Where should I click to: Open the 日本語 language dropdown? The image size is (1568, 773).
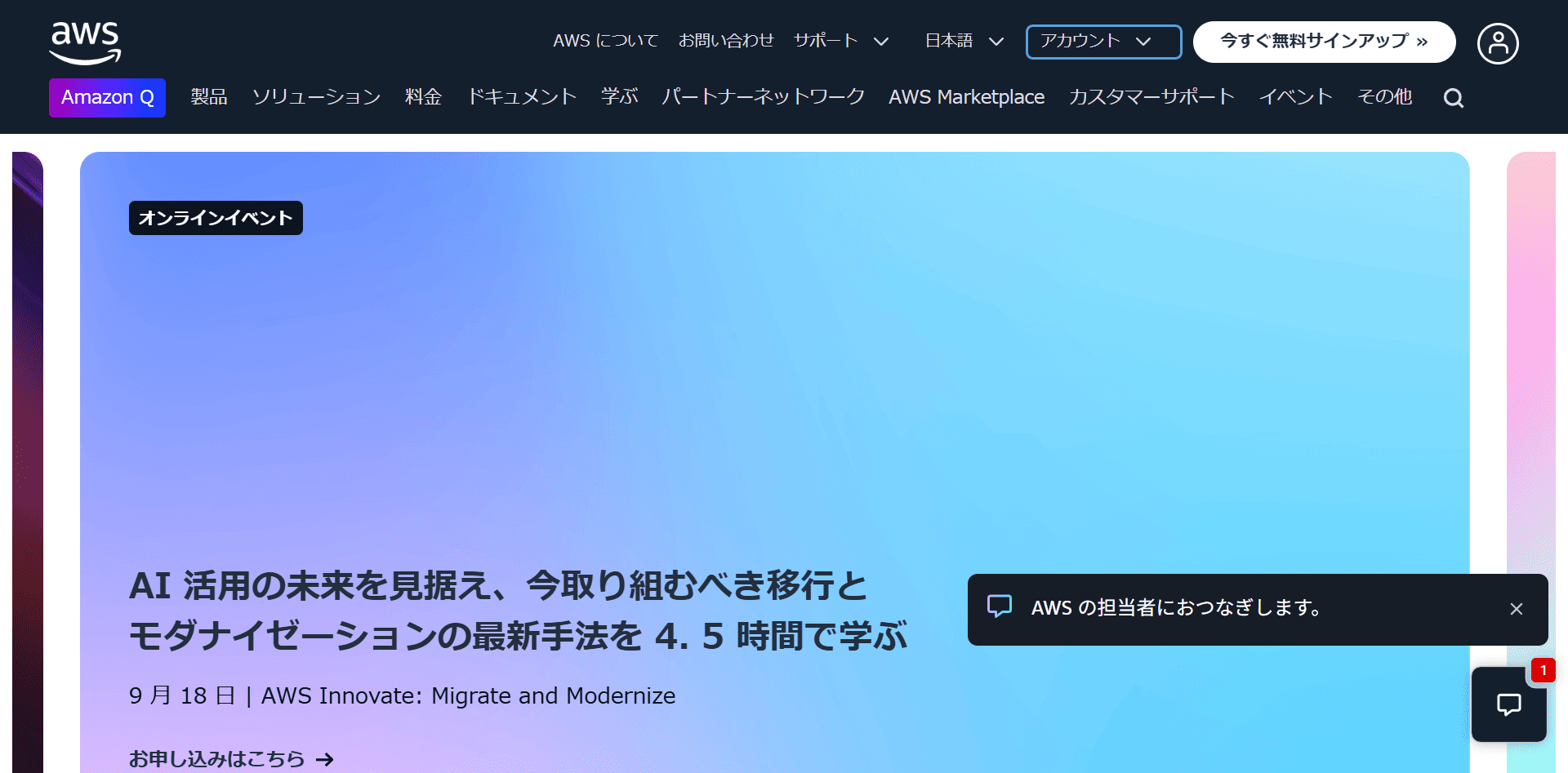click(964, 41)
